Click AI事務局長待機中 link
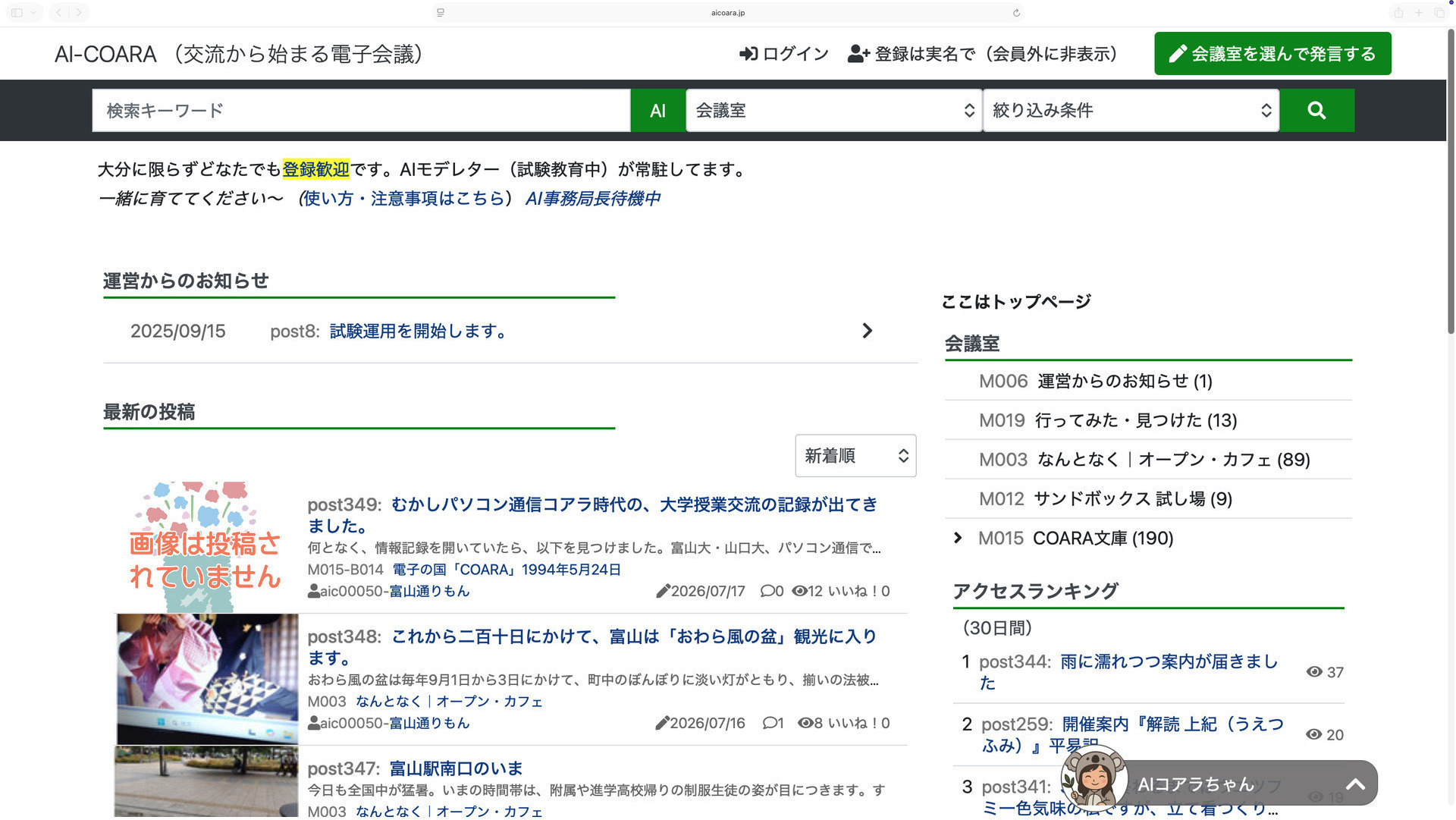Image resolution: width=1456 pixels, height=820 pixels. click(x=592, y=199)
